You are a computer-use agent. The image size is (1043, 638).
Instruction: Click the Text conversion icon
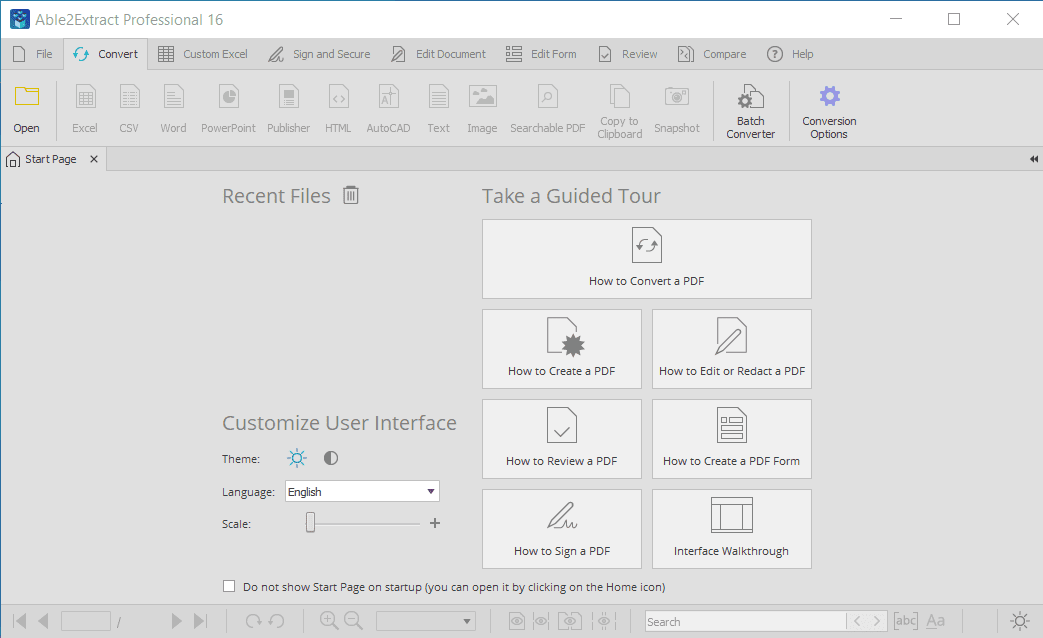pyautogui.click(x=438, y=97)
